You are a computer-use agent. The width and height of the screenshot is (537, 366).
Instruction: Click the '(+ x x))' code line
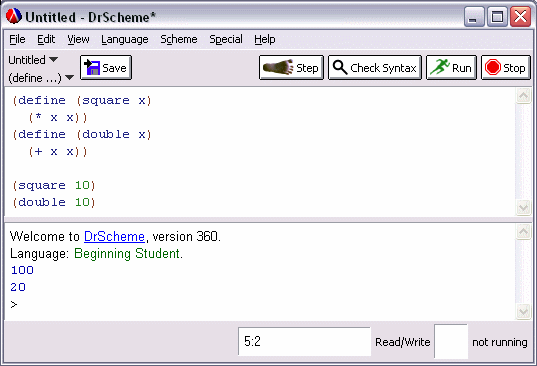tap(58, 151)
